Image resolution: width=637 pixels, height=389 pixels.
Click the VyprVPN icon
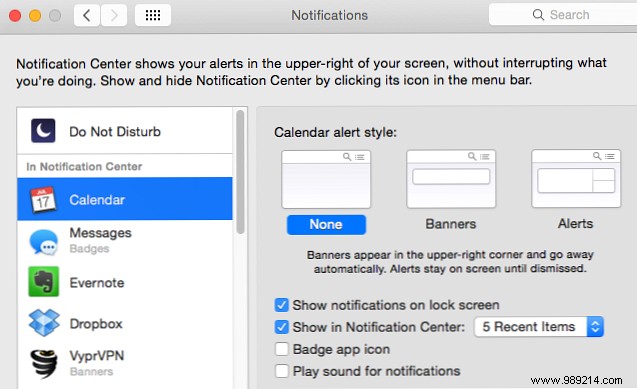pos(44,363)
